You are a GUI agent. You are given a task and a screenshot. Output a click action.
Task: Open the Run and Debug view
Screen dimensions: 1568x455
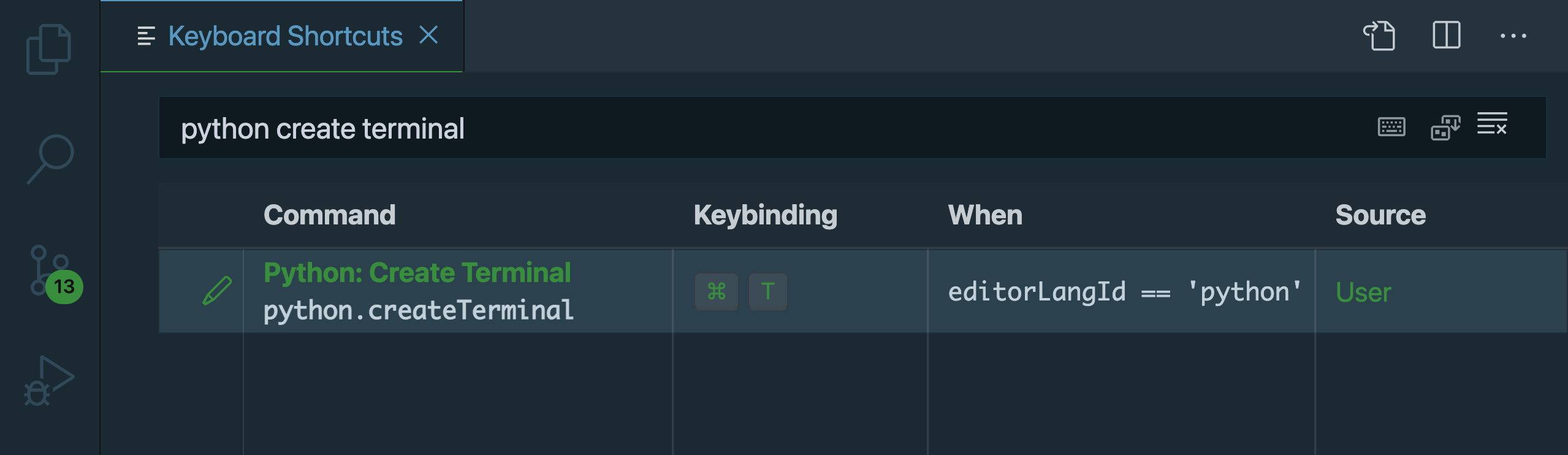(49, 380)
